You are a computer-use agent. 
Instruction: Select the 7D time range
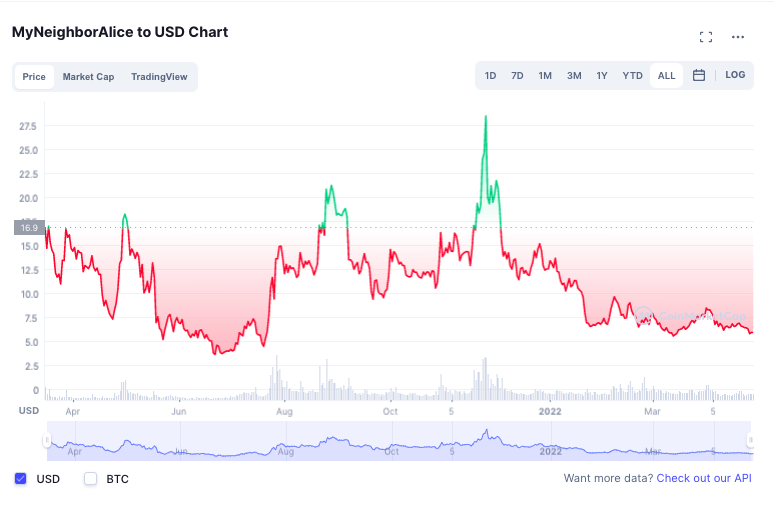[x=517, y=76]
